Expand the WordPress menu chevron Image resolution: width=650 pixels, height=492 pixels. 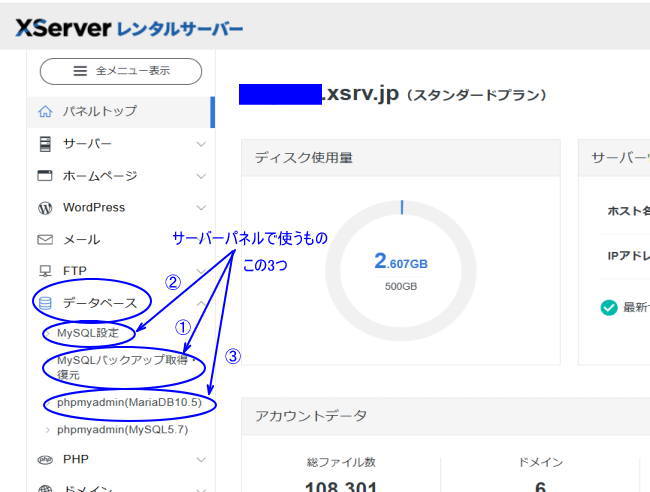201,208
